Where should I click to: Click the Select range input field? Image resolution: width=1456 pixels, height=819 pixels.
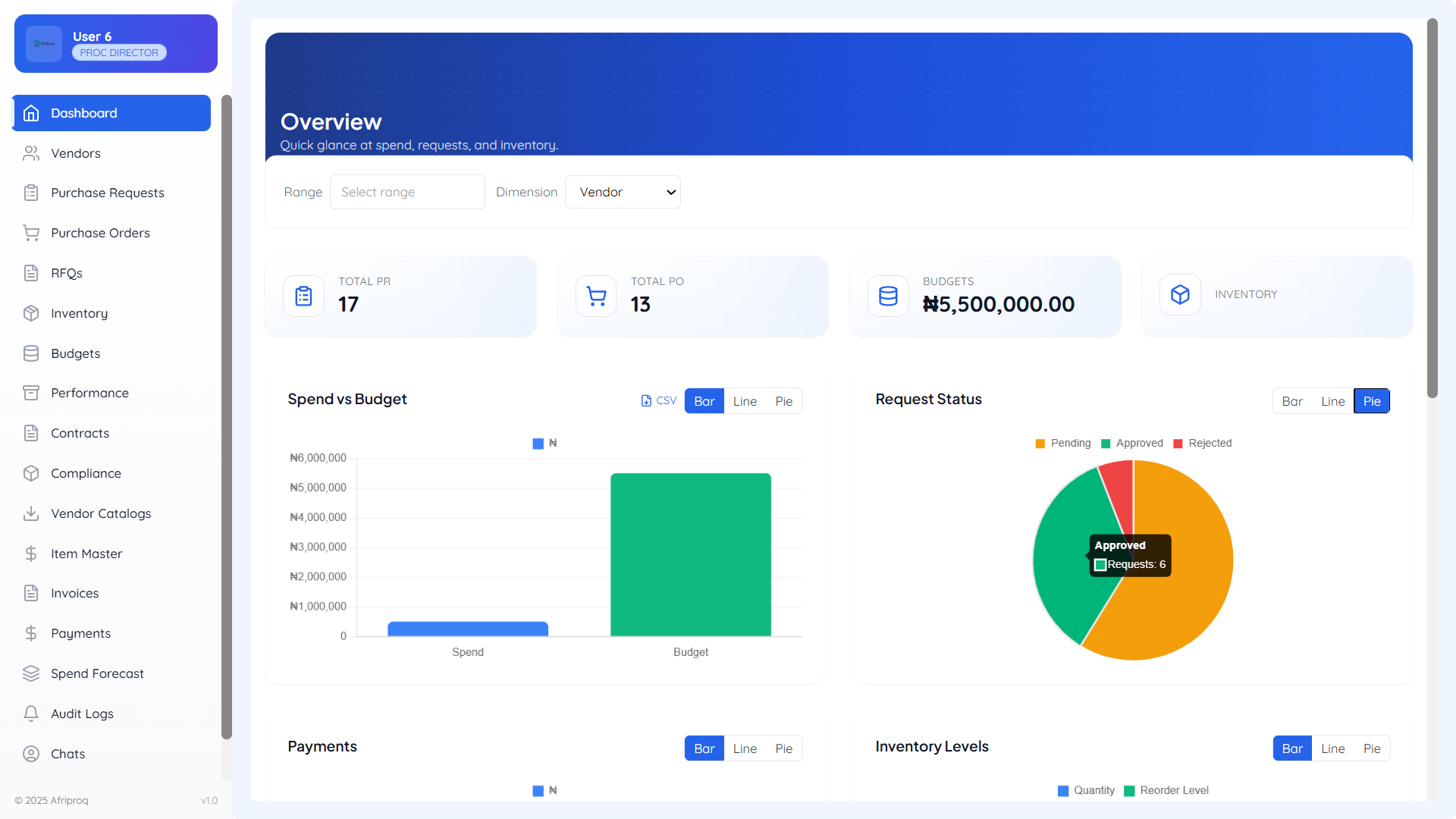(407, 192)
